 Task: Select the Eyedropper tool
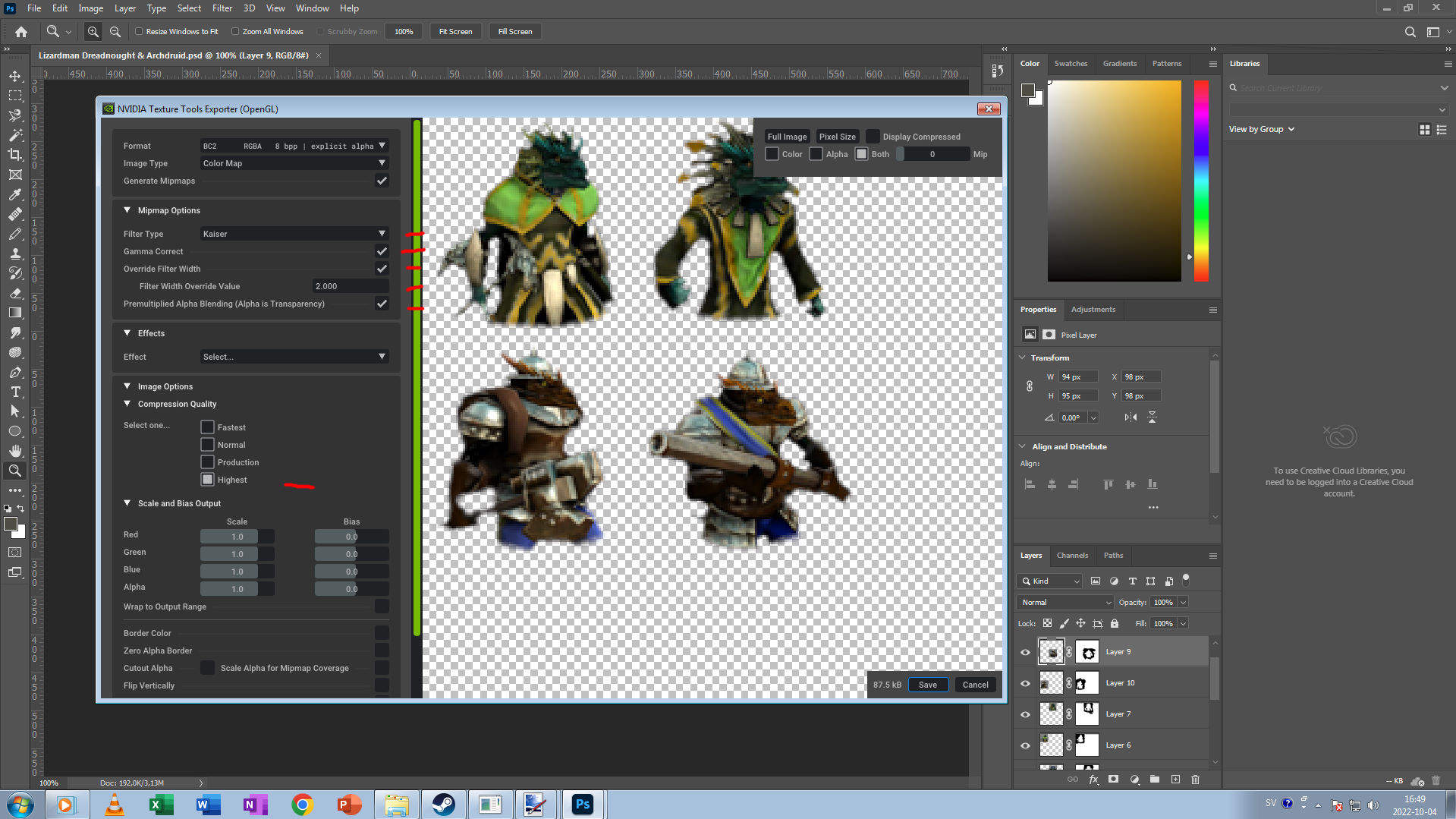click(15, 194)
